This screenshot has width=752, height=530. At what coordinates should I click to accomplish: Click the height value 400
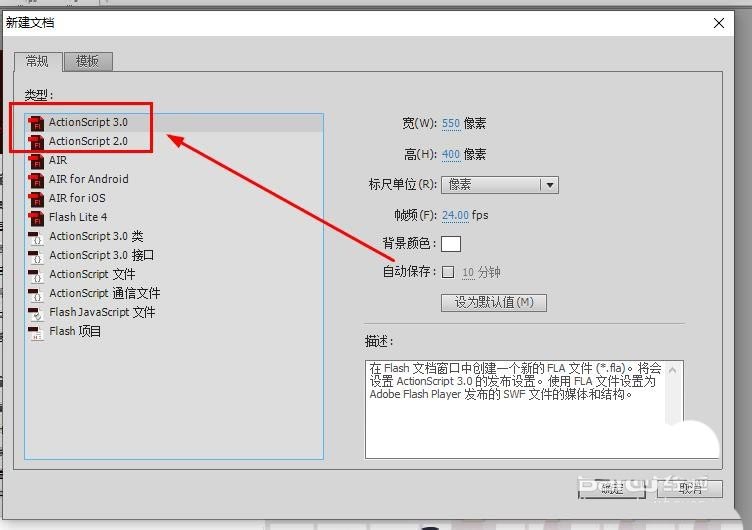(451, 154)
